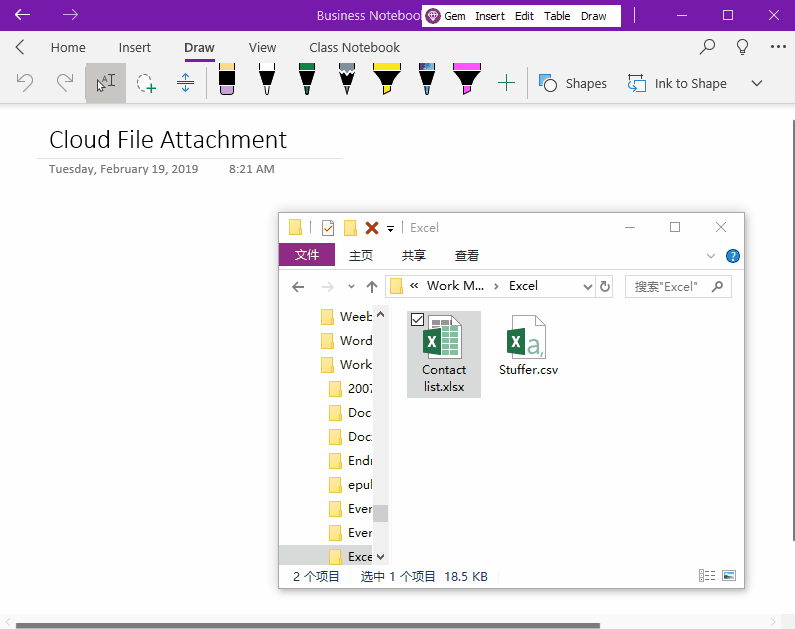Screen dimensions: 795x629
Task: Open the 文件 tab in Explorer
Action: (307, 254)
